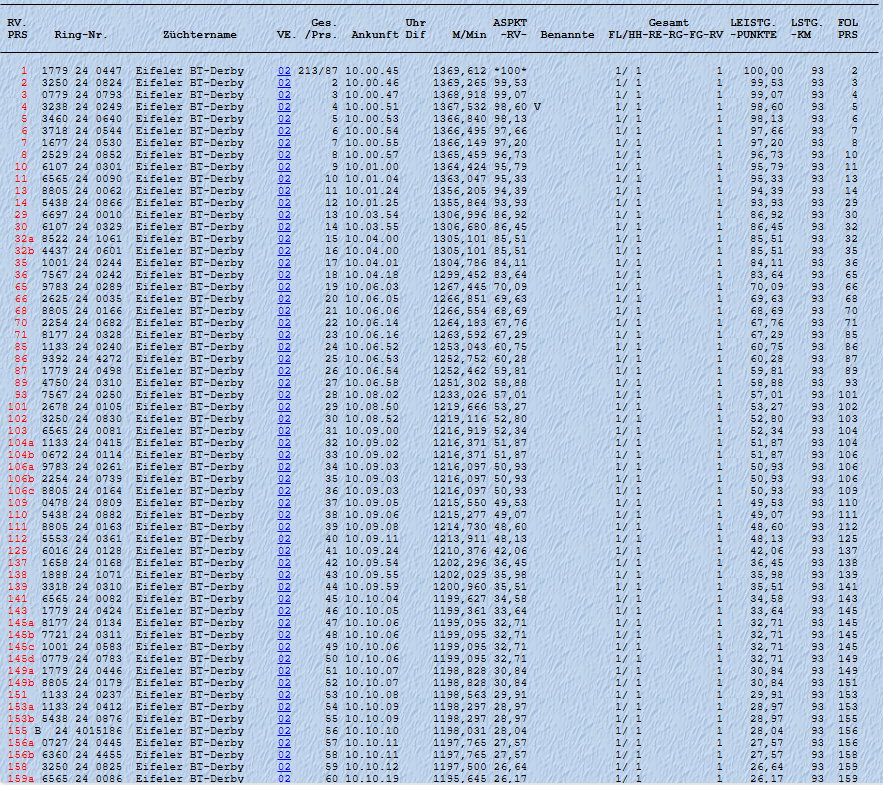Click 02 link in the rank 101 row
Screen dimensions: 883x785
pos(284,407)
